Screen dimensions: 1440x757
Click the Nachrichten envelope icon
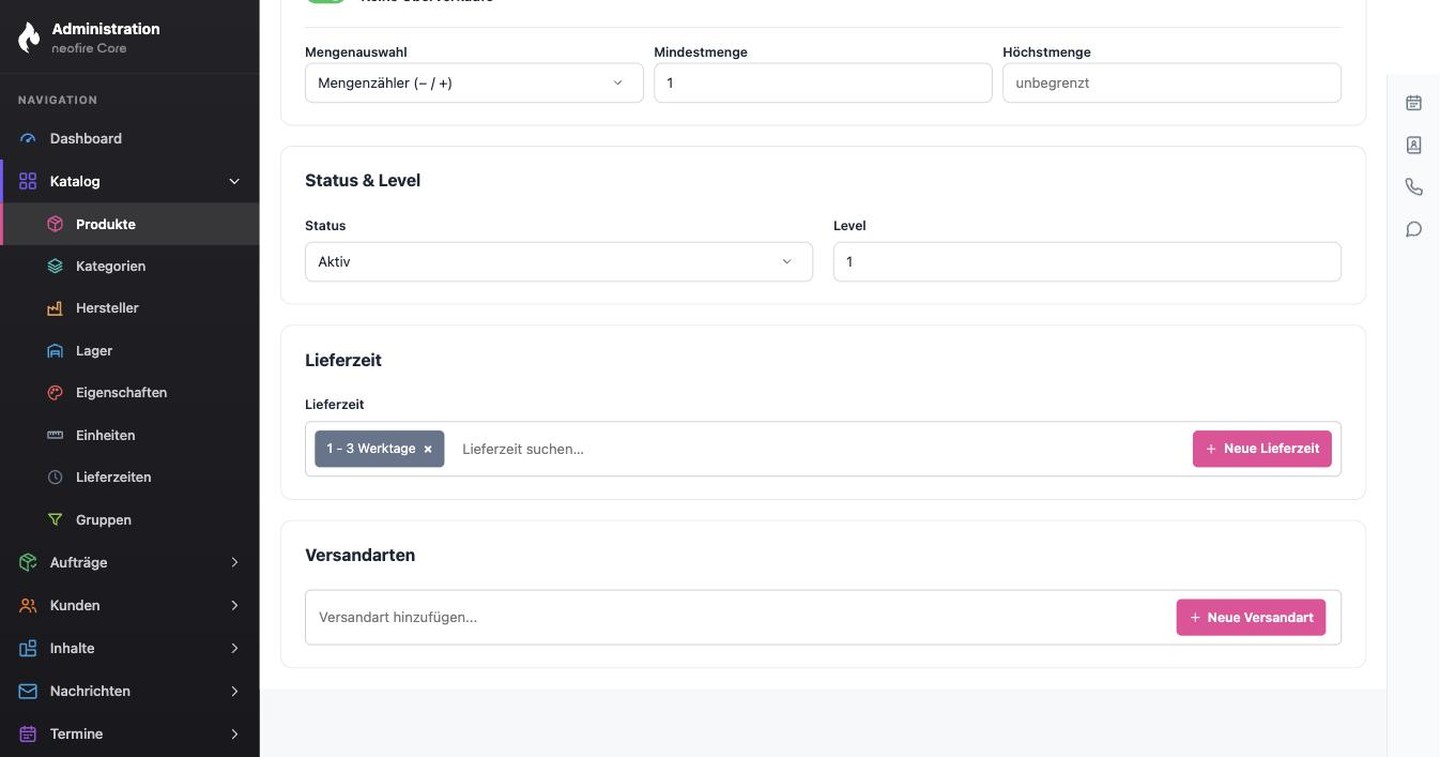(x=28, y=691)
